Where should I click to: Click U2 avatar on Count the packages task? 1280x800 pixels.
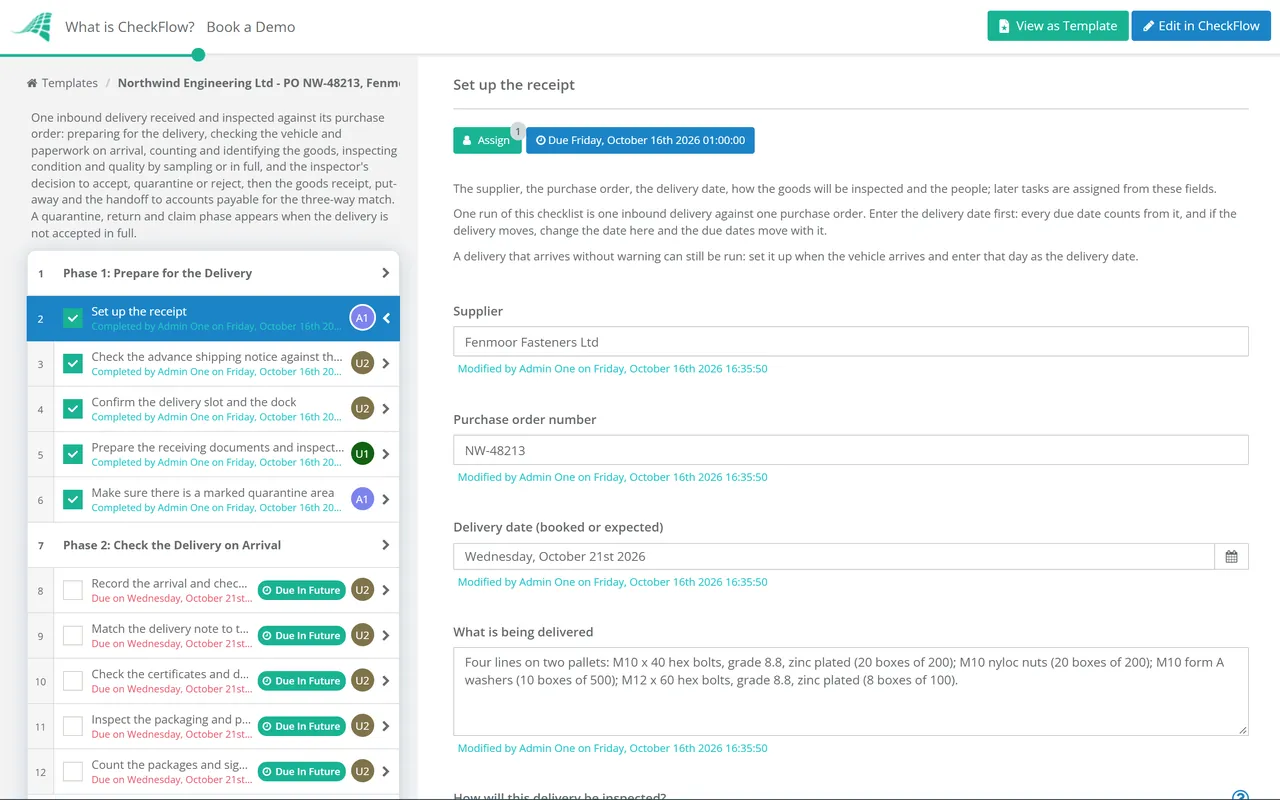click(362, 771)
